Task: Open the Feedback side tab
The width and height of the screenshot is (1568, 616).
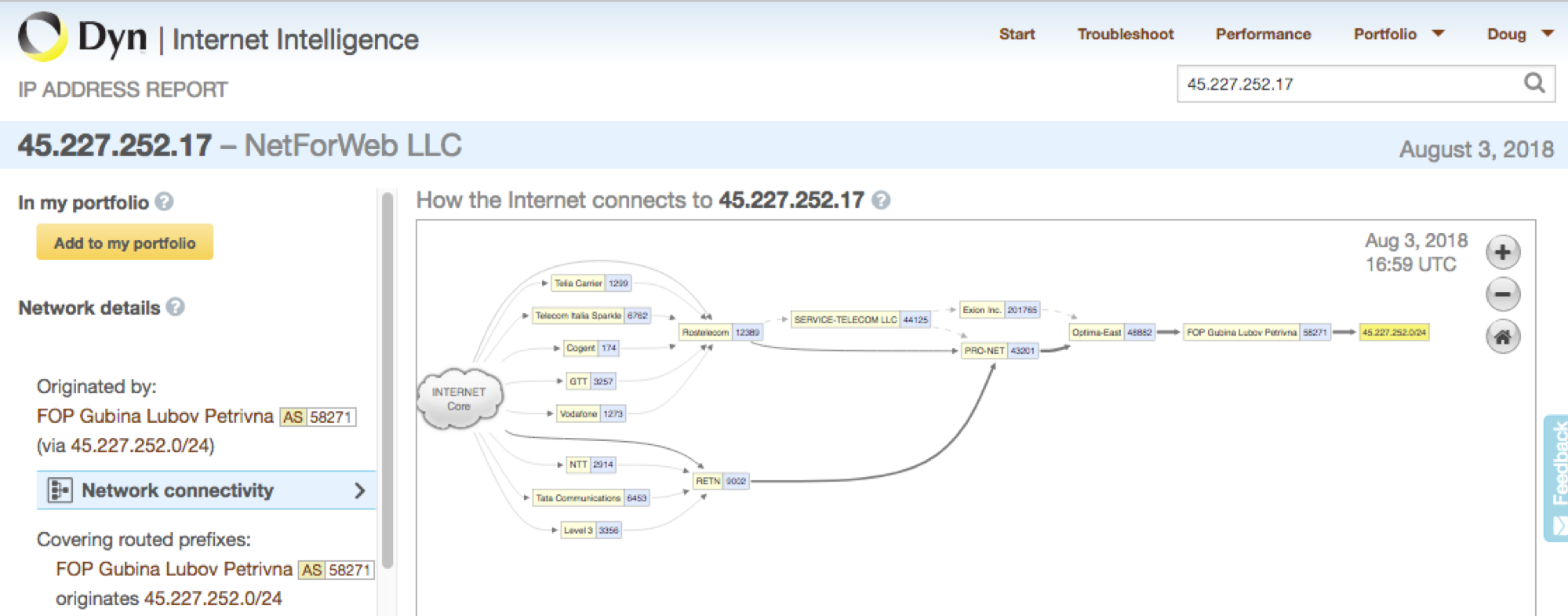Action: [1556, 478]
